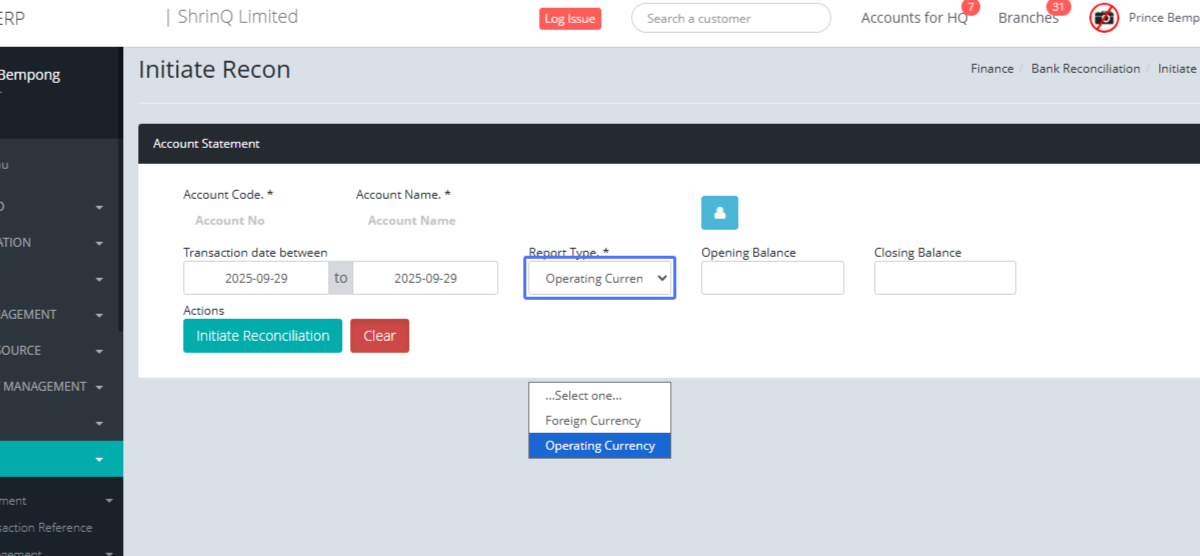The width and height of the screenshot is (1200, 556).
Task: Click the Closing Balance input box
Action: tap(944, 278)
